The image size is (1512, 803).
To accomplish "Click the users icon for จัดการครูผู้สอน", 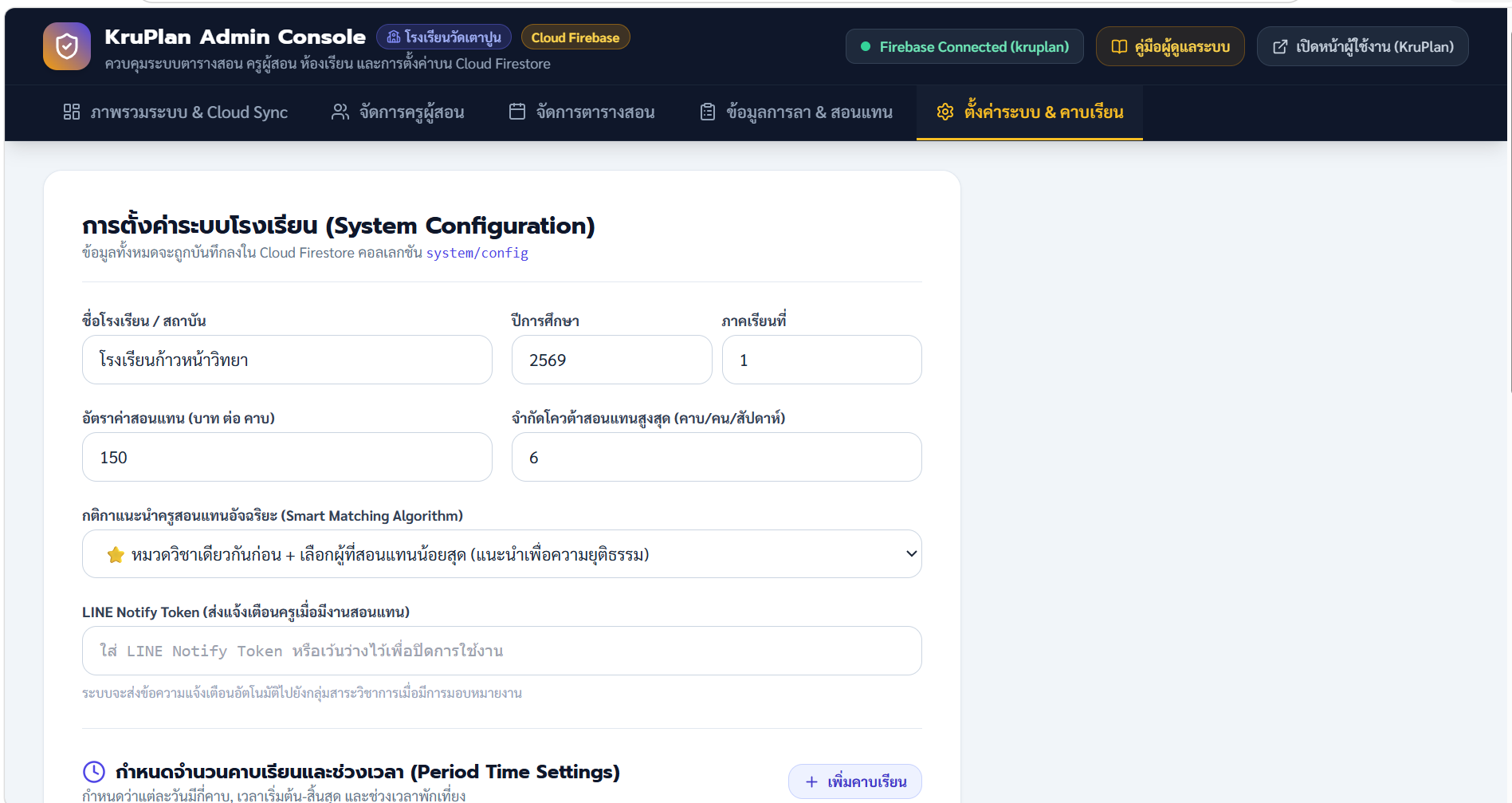I will 340,112.
